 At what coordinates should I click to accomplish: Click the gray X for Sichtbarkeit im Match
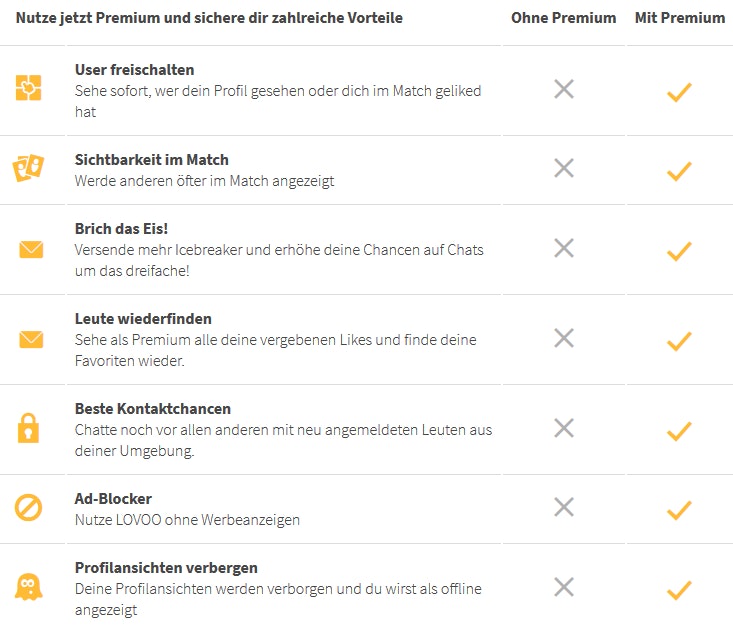tap(564, 168)
